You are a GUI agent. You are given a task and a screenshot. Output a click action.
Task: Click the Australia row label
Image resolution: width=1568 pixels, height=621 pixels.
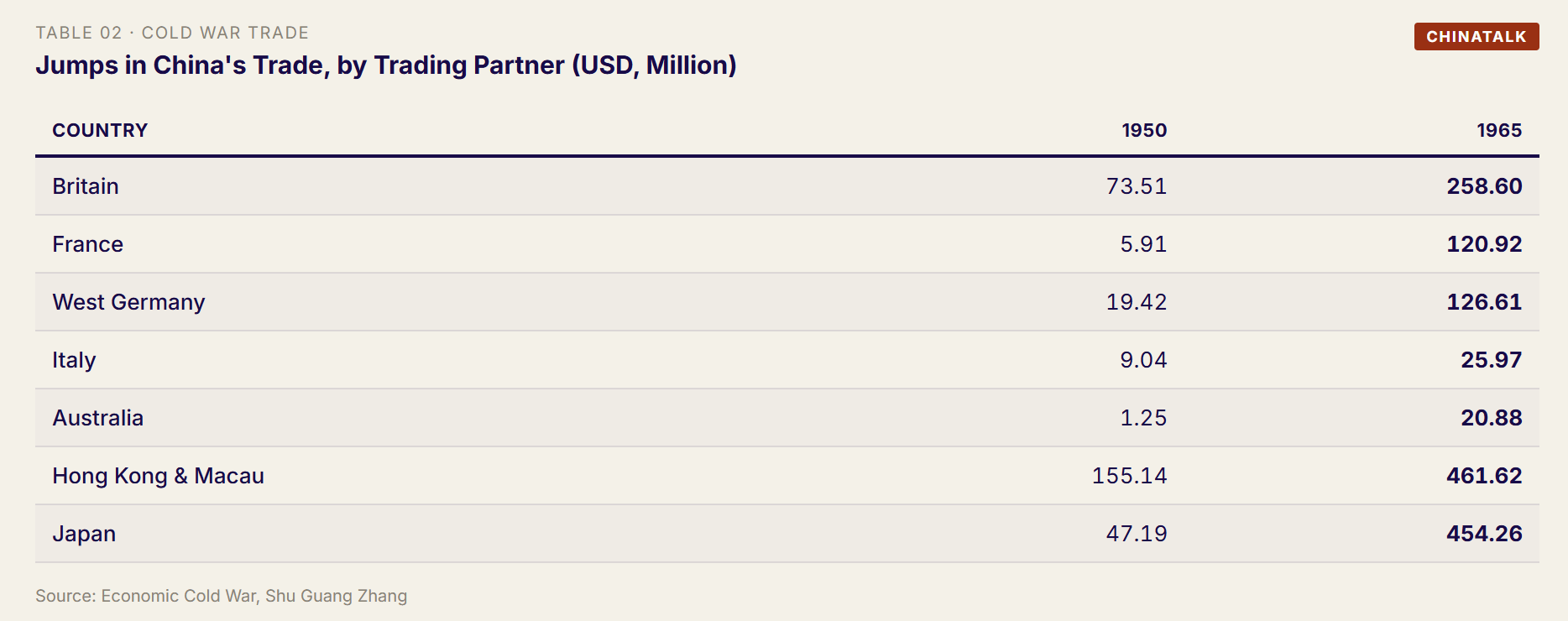tap(98, 418)
